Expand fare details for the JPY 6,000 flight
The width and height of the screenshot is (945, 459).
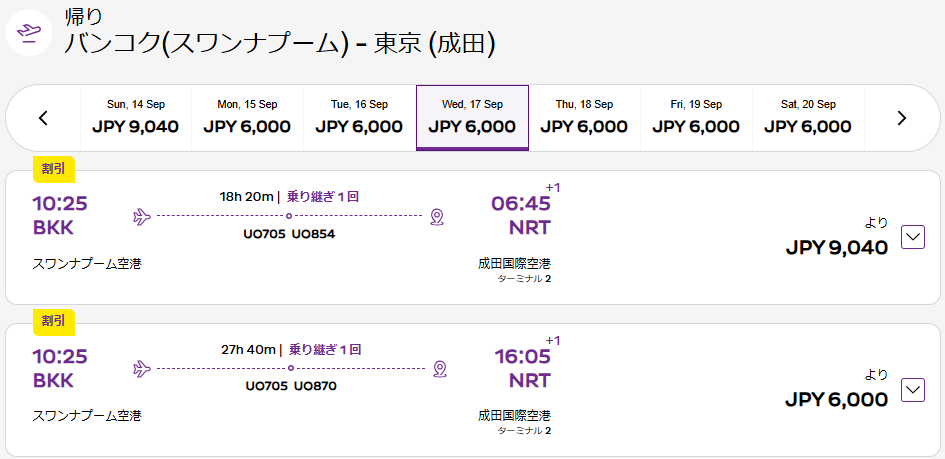(912, 390)
